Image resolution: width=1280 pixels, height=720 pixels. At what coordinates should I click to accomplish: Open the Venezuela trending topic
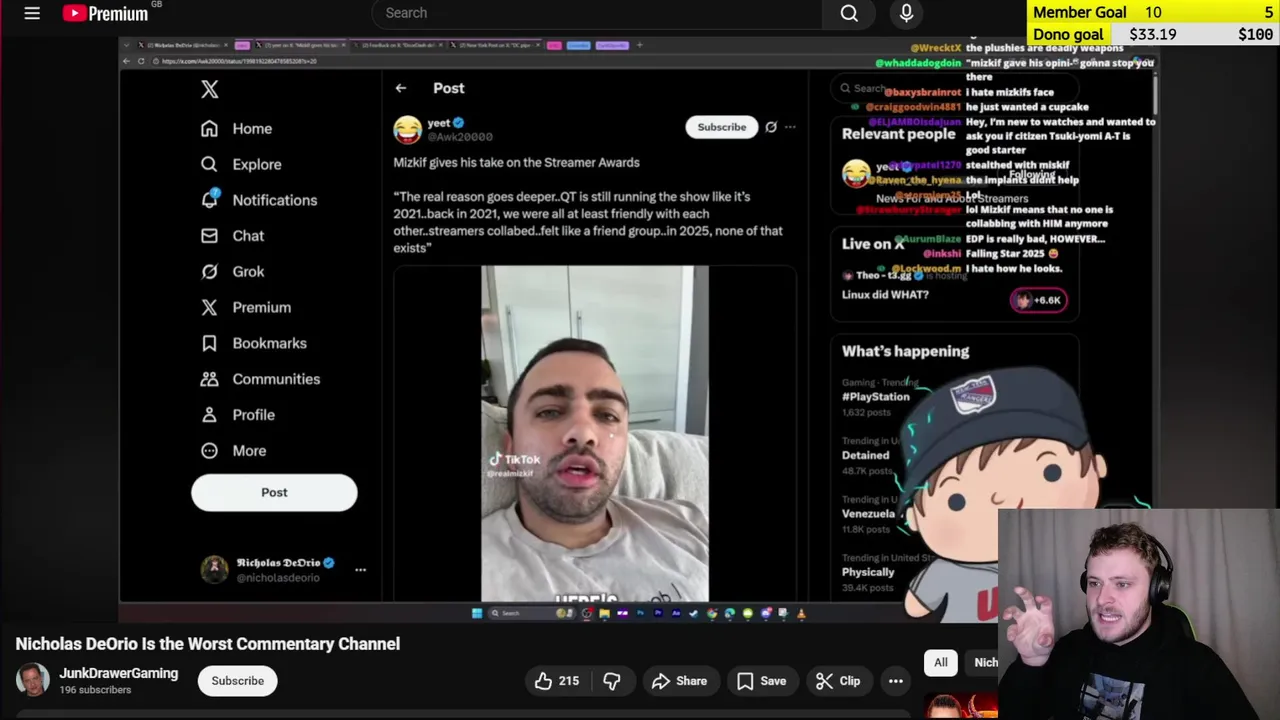868,514
